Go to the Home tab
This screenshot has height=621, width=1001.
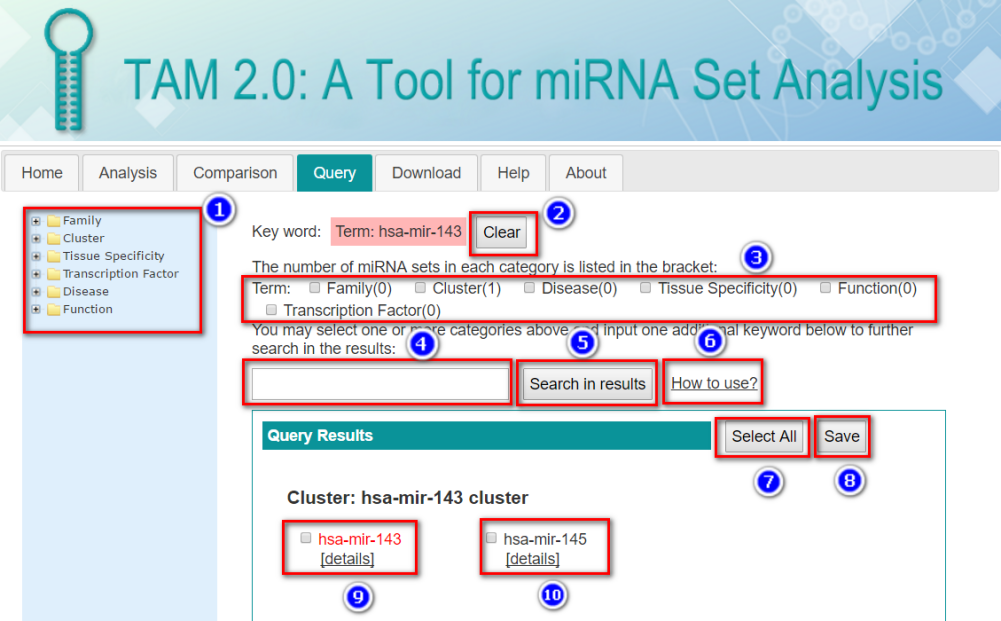pyautogui.click(x=41, y=173)
